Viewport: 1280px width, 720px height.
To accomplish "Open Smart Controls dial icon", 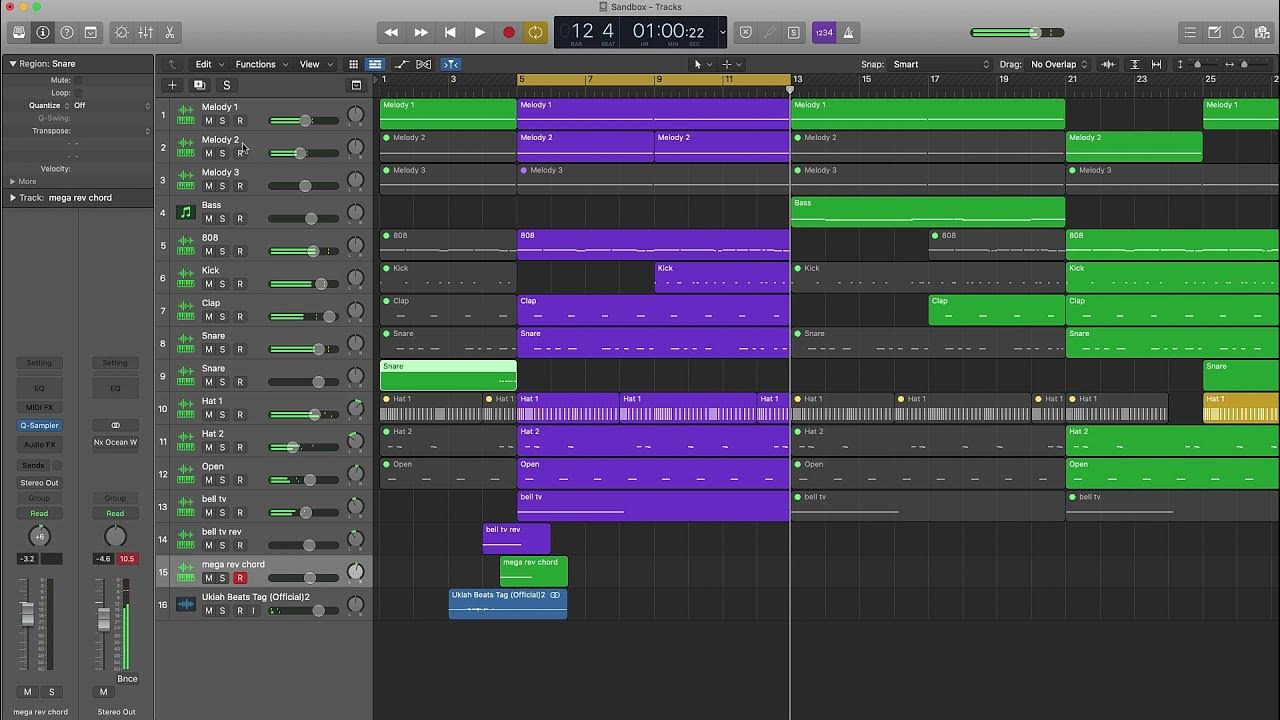I will 122,32.
